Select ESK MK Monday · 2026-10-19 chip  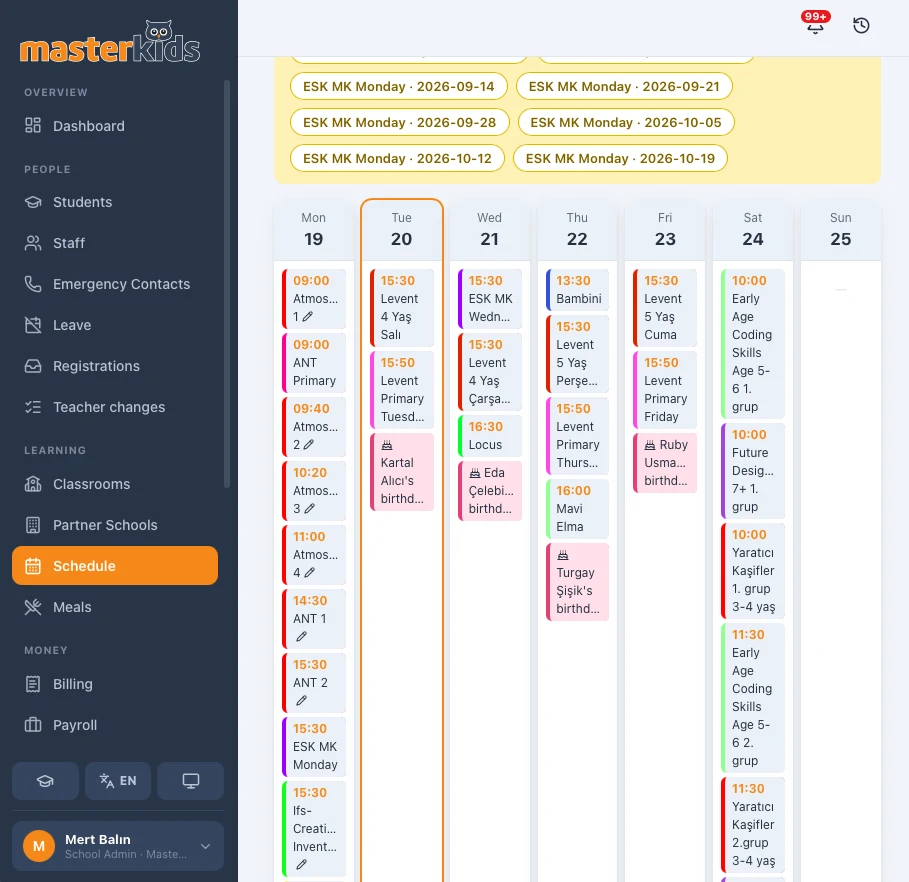(620, 158)
